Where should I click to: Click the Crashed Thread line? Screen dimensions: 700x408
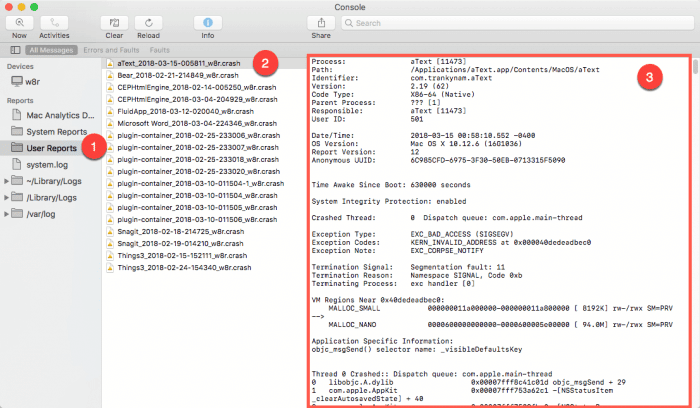pos(447,218)
